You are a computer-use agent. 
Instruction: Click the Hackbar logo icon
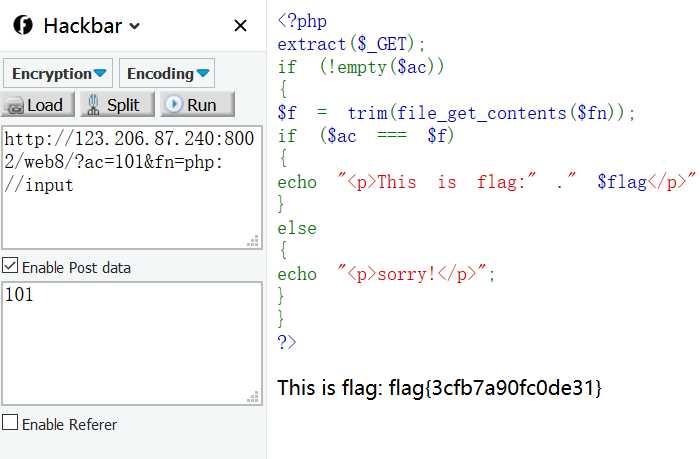coord(23,25)
